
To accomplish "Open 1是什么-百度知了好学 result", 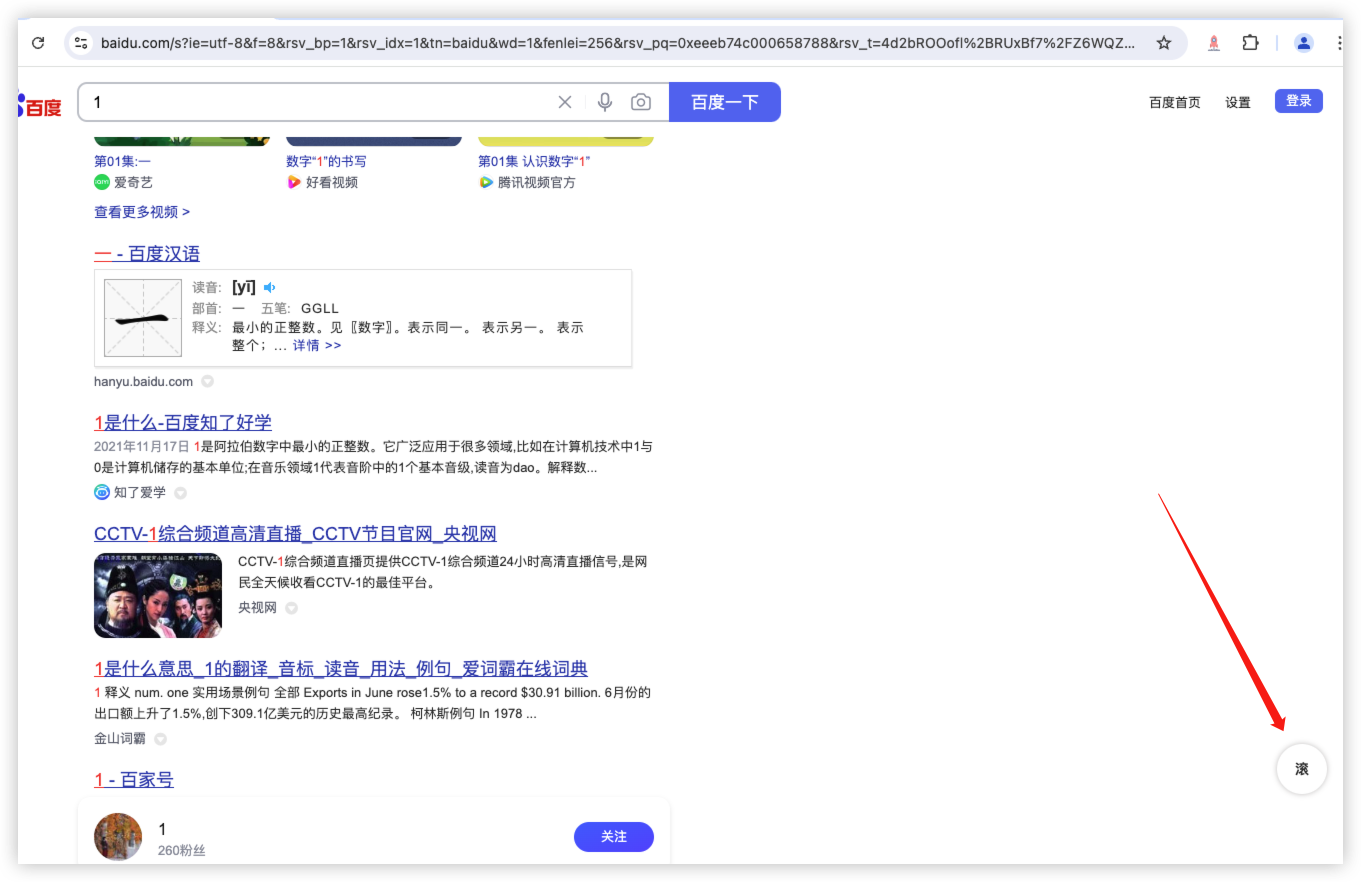I will point(183,422).
